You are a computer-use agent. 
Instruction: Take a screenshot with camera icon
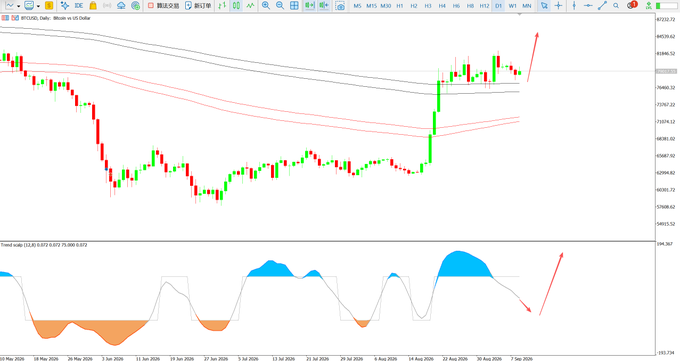340,6
